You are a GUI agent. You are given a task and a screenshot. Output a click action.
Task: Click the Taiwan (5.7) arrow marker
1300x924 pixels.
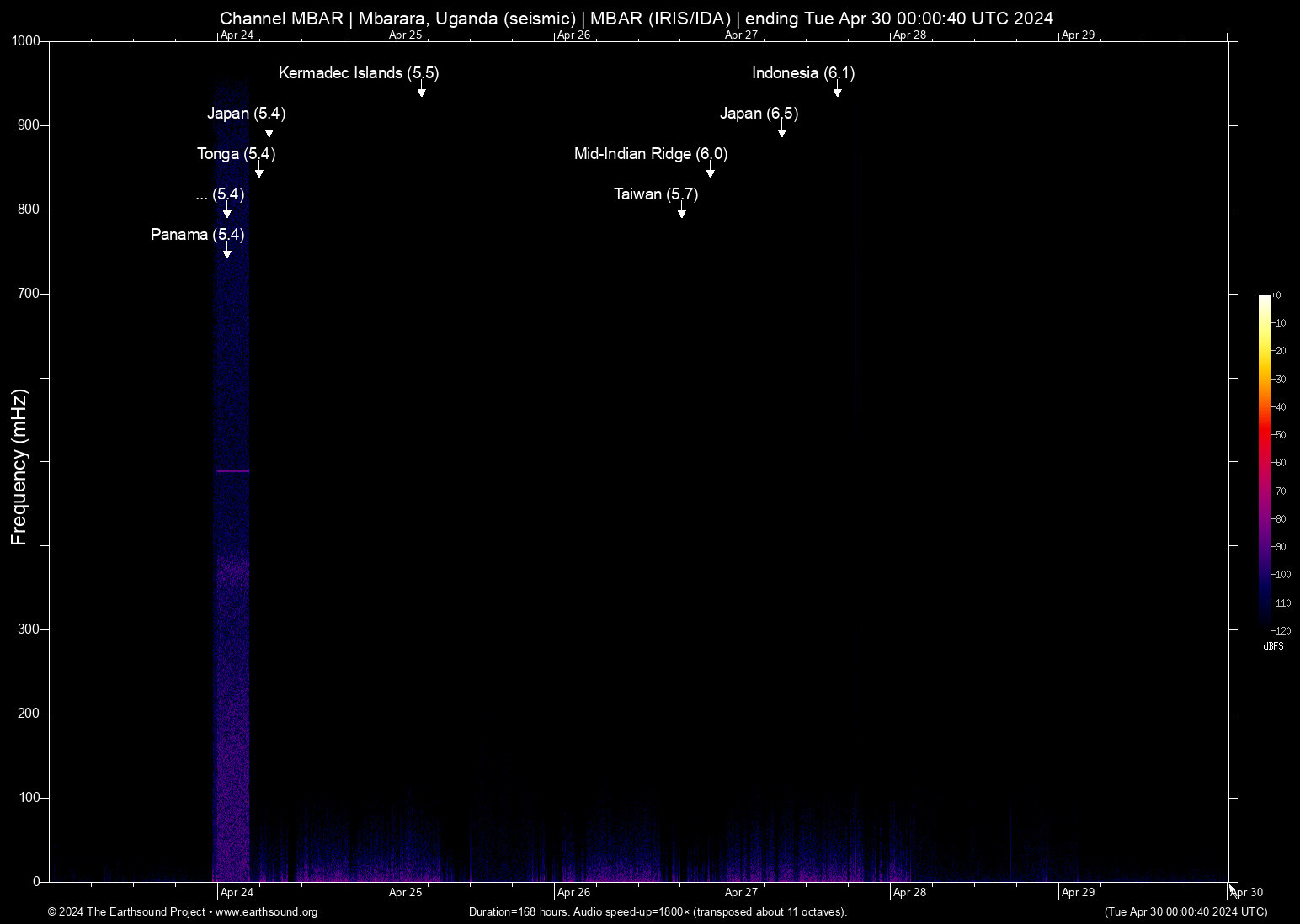[682, 213]
